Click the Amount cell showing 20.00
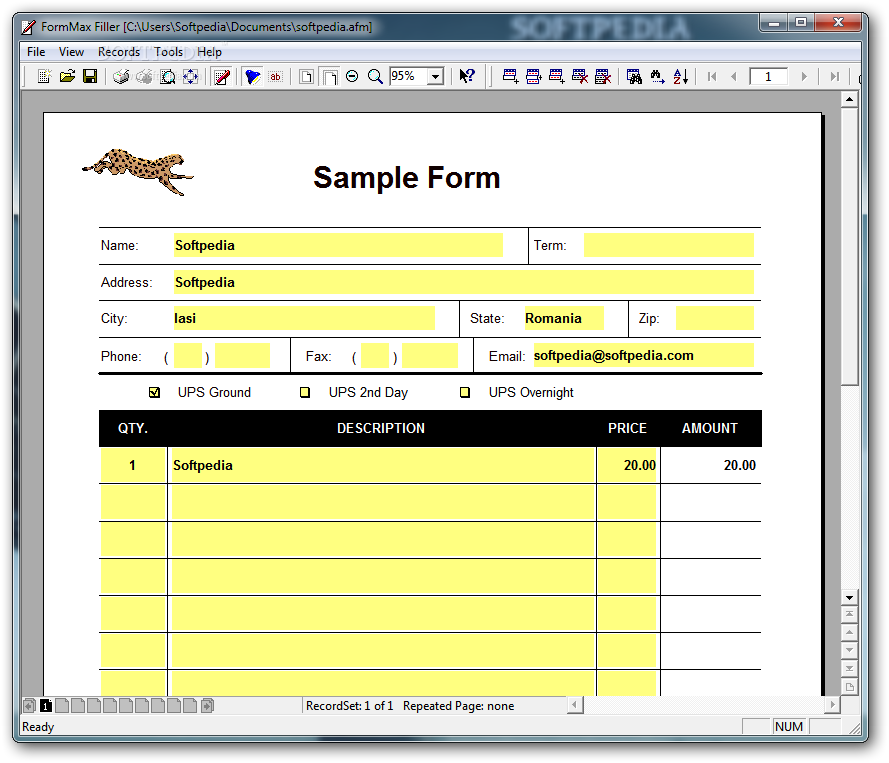The width and height of the screenshot is (889, 763). coord(711,465)
